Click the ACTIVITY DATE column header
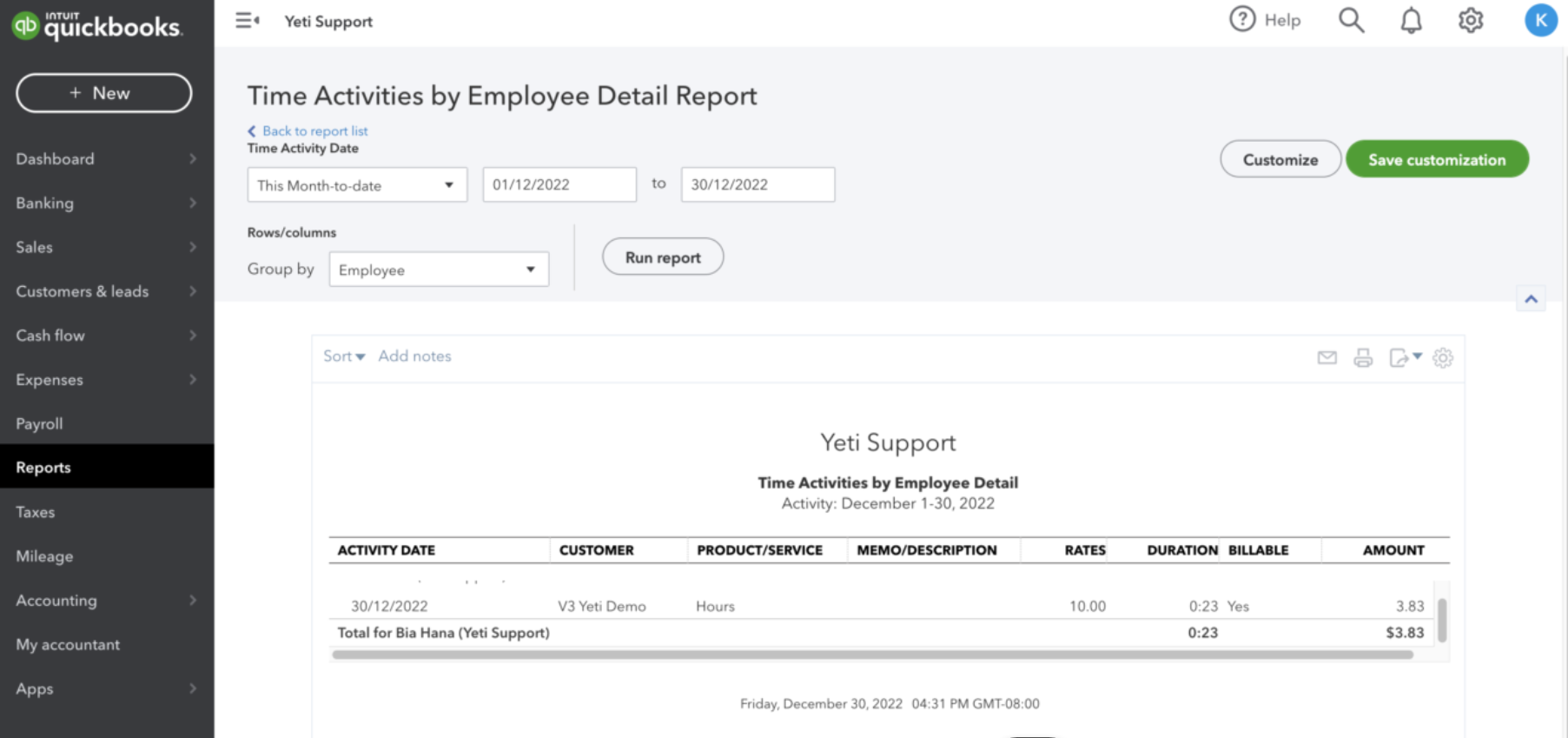Screen dimensions: 1568x738 click(x=387, y=550)
